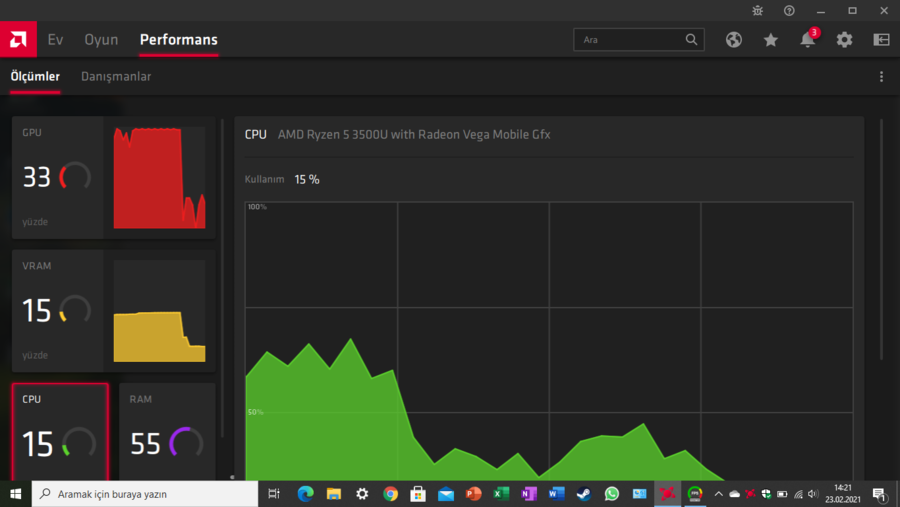
Task: Open Task View on taskbar
Action: pos(274,494)
